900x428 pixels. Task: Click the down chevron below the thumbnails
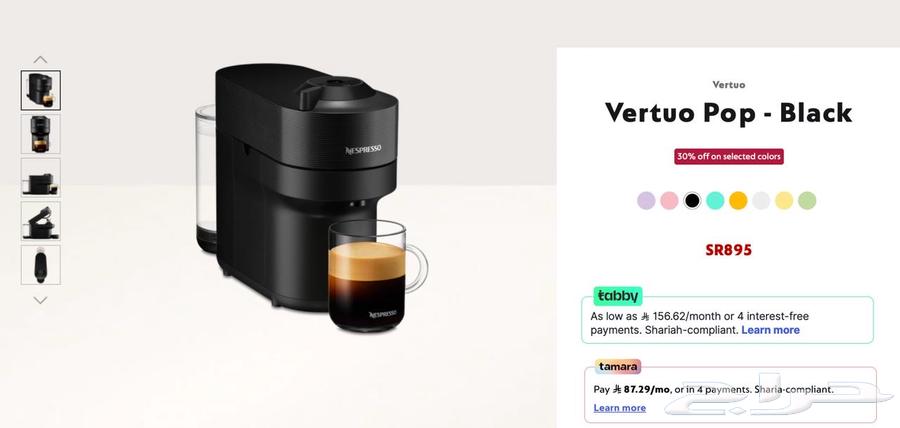(40, 300)
